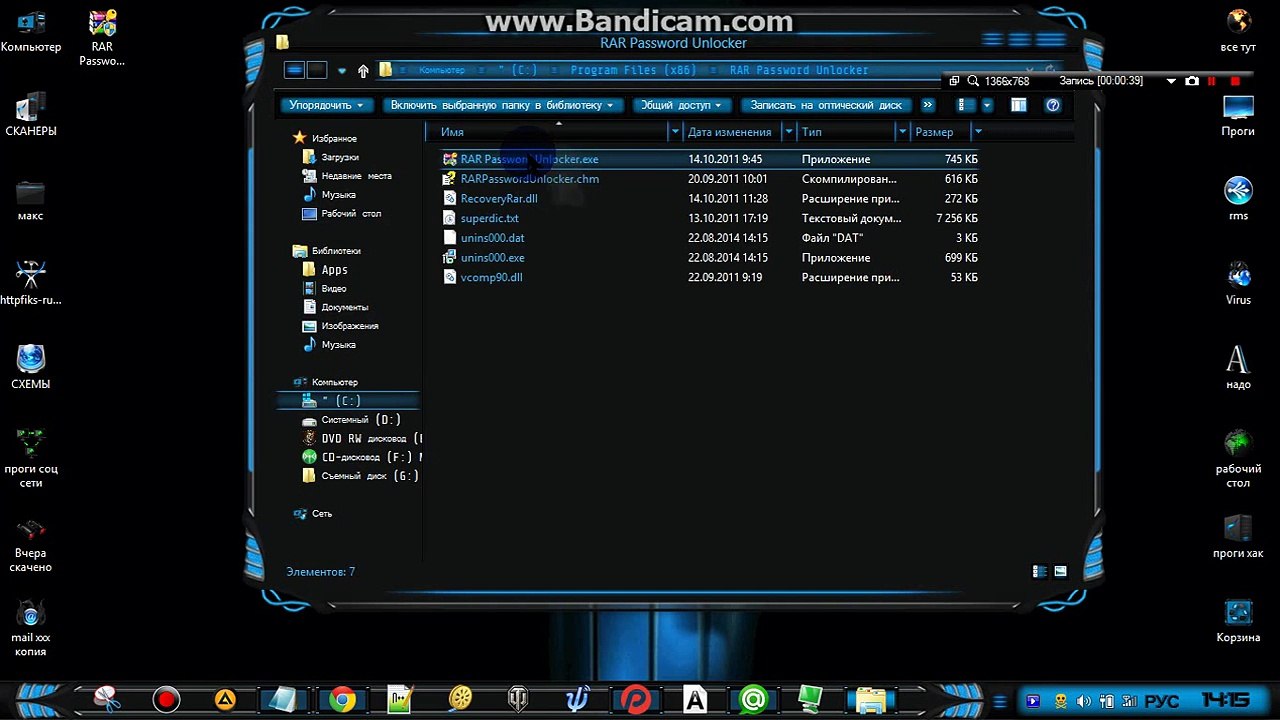Click the change view icon in Explorer toolbar
The image size is (1280, 720).
pos(964,105)
